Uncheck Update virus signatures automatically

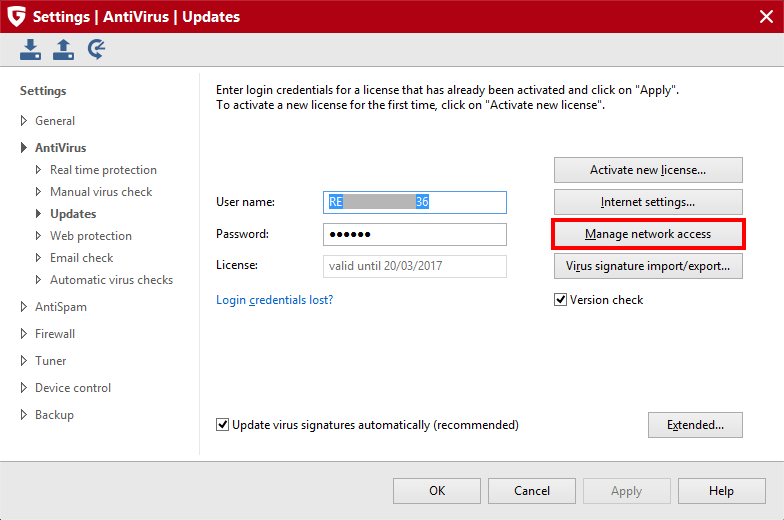pos(222,424)
